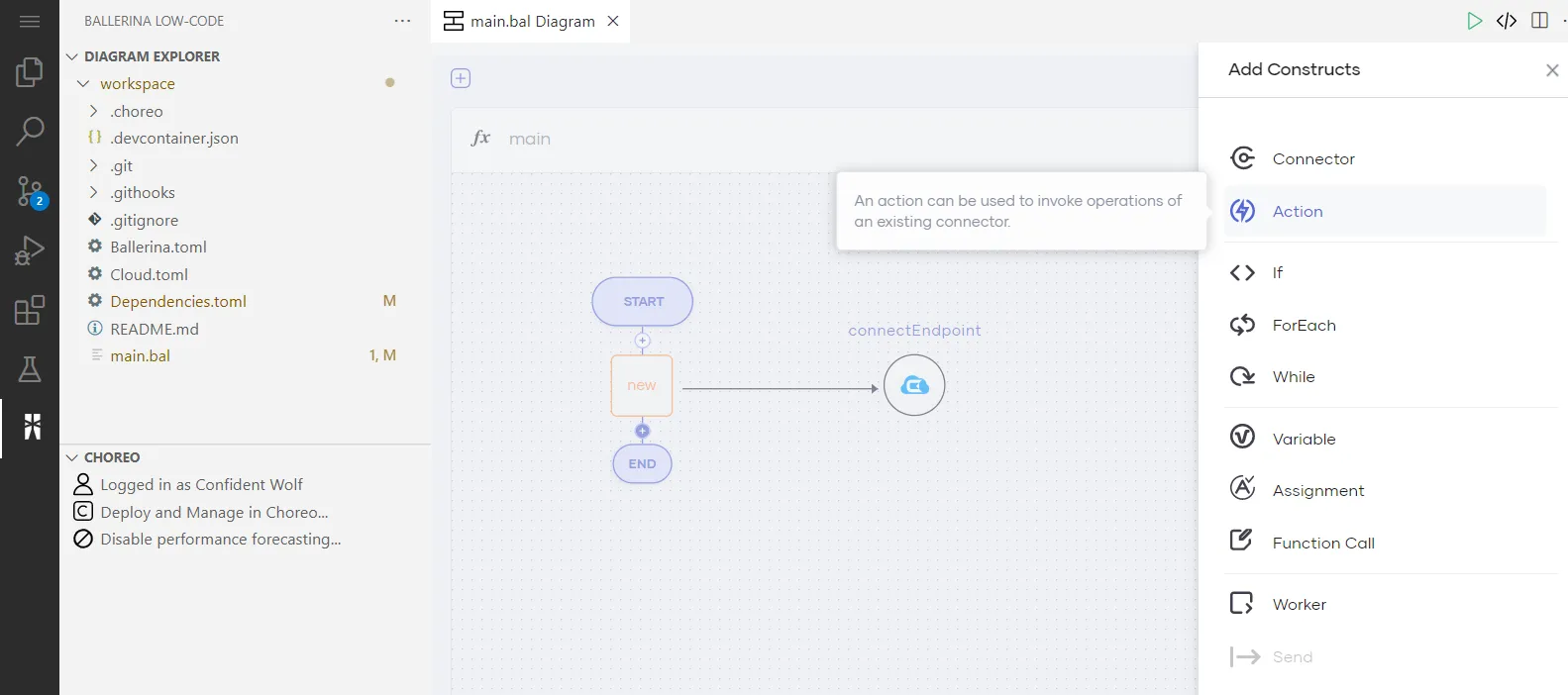Viewport: 1568px width, 695px height.
Task: Open main.bal in the explorer
Action: (x=140, y=355)
